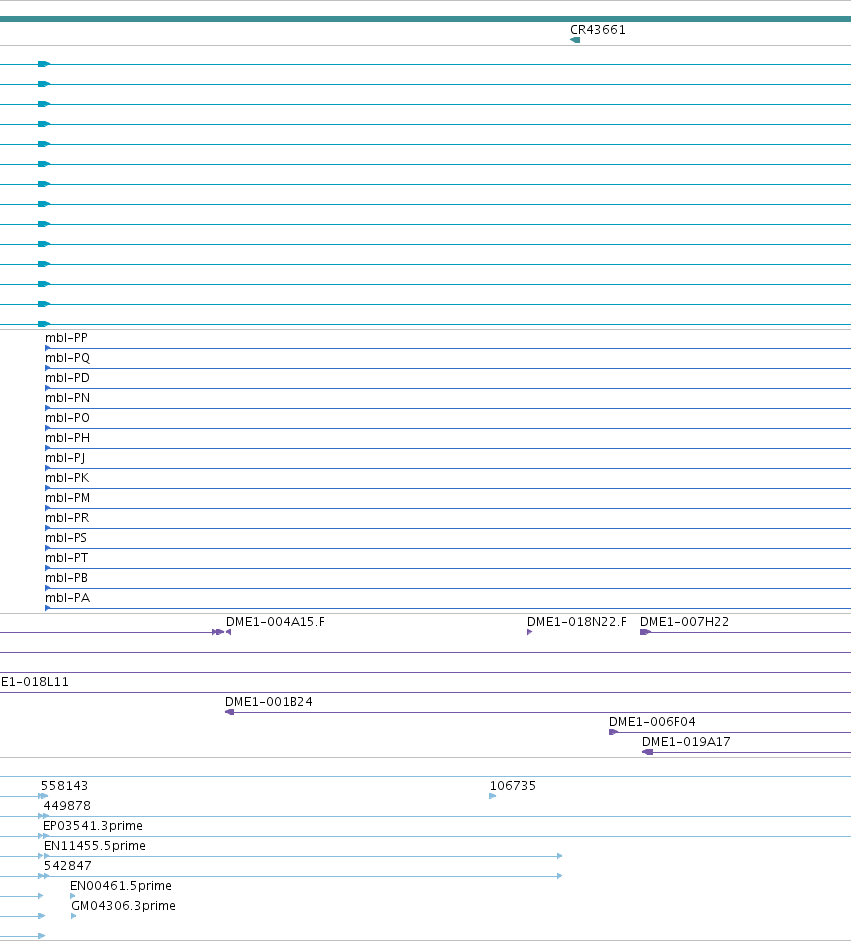Select the mbl-PP transcript label
Viewport: 851px width, 941px height.
66,338
